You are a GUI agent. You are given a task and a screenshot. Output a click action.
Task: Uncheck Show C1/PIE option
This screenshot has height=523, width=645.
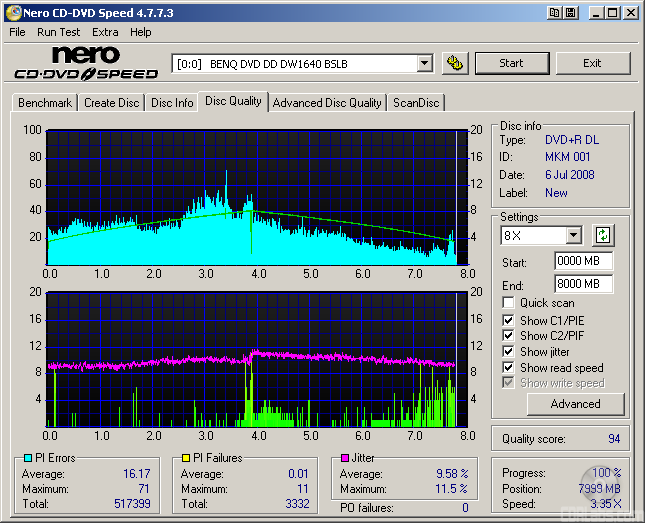click(509, 320)
